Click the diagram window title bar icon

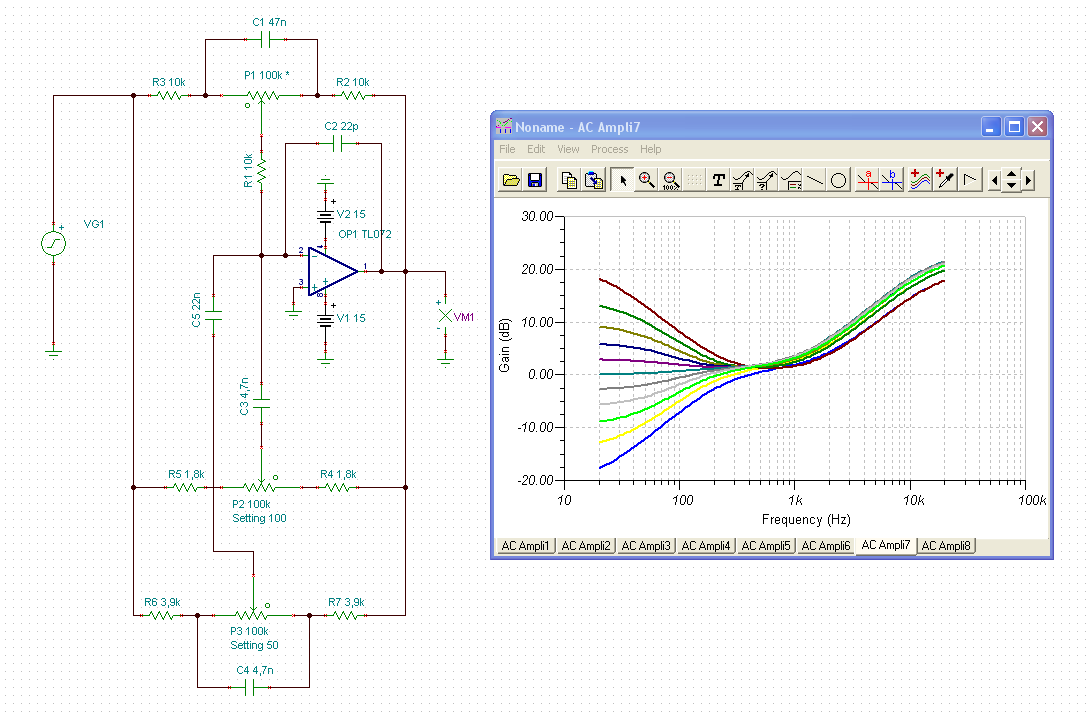tap(504, 126)
